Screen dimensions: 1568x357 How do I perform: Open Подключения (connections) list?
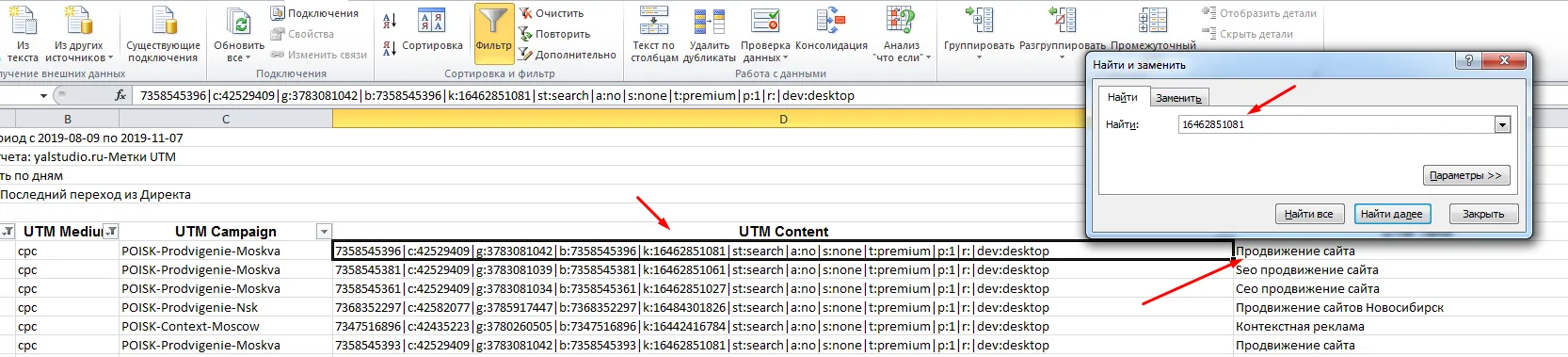(x=314, y=13)
